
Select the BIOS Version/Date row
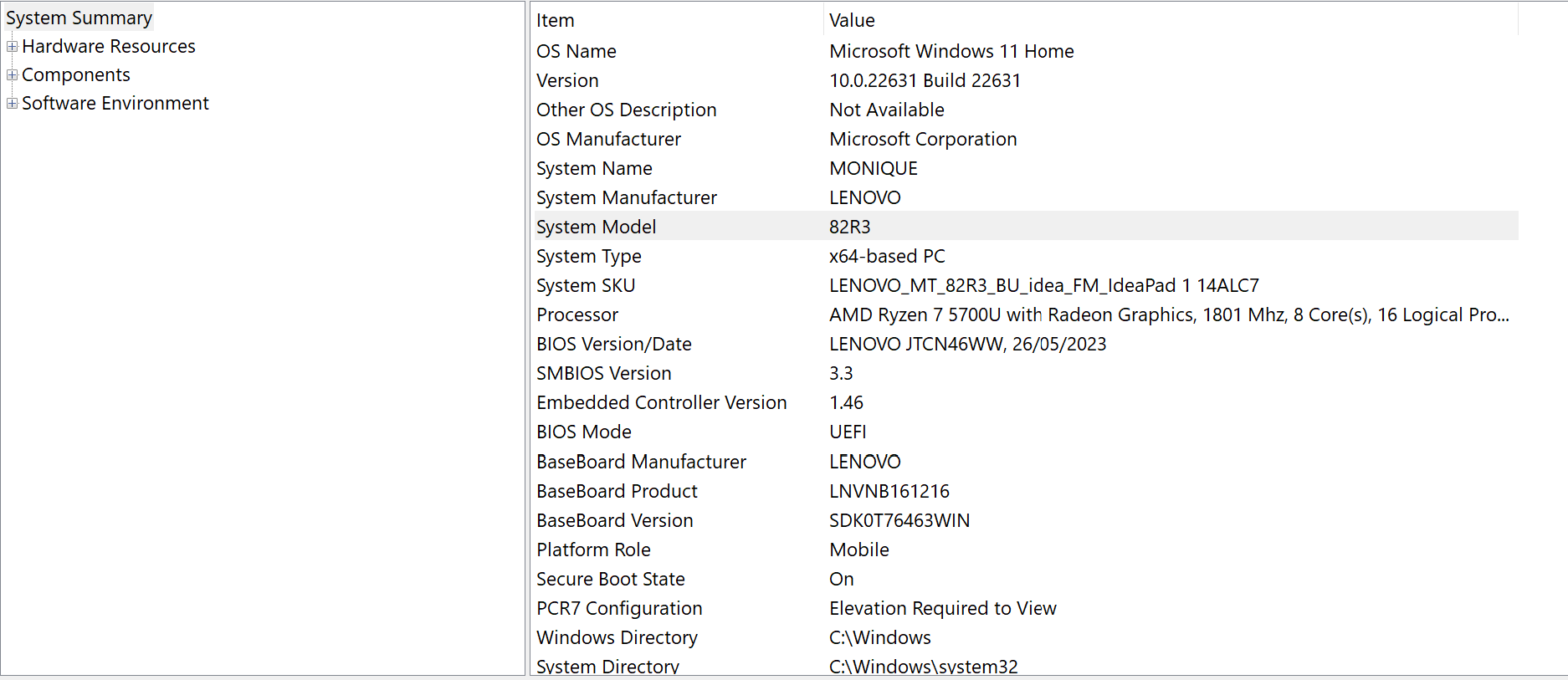[614, 344]
